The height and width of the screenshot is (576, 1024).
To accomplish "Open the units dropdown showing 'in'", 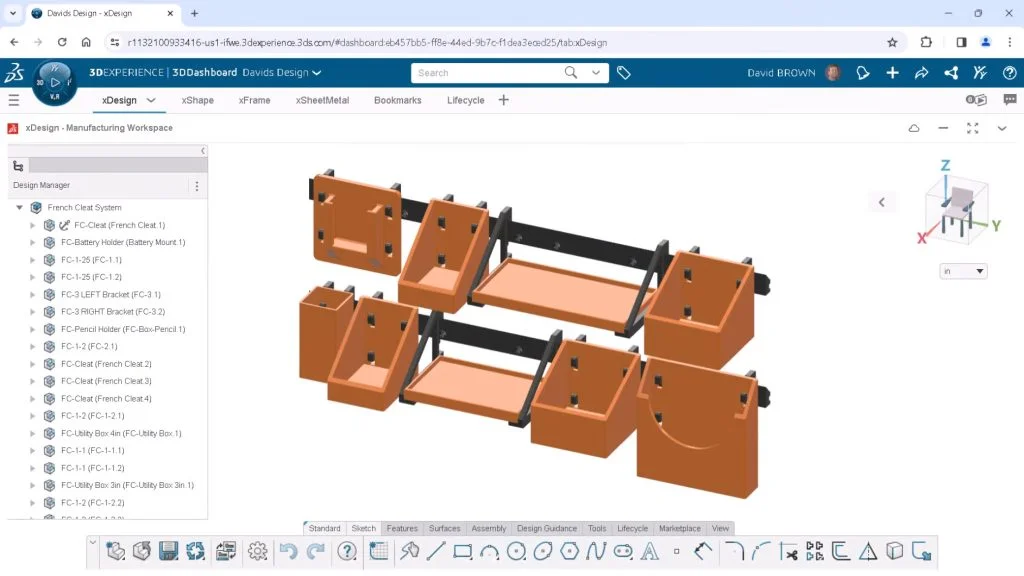I will pyautogui.click(x=963, y=271).
